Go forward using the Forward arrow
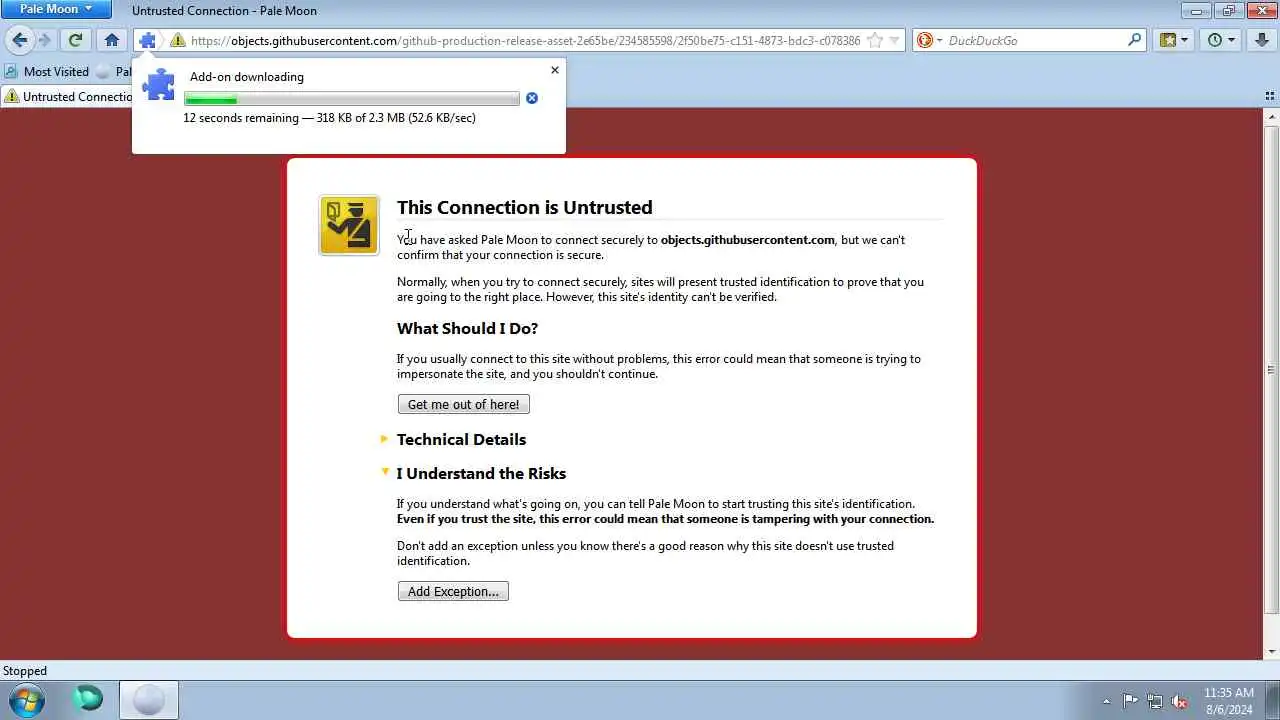The image size is (1280, 720). click(x=45, y=40)
